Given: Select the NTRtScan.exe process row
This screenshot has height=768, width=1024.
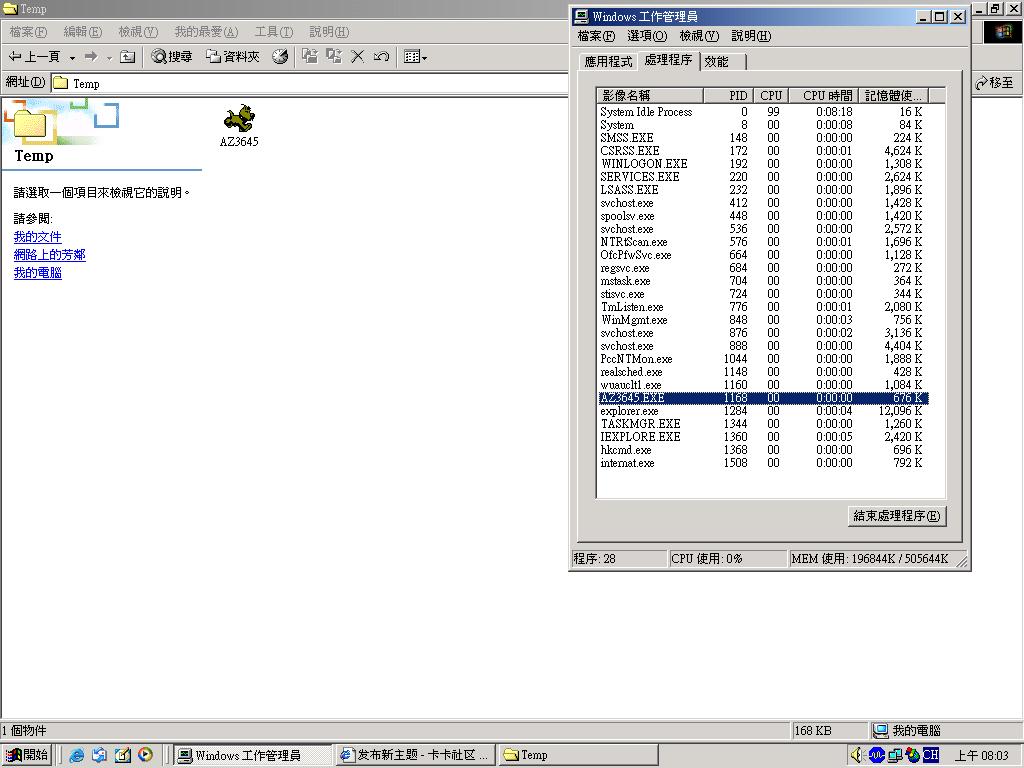Looking at the screenshot, I should [x=763, y=242].
